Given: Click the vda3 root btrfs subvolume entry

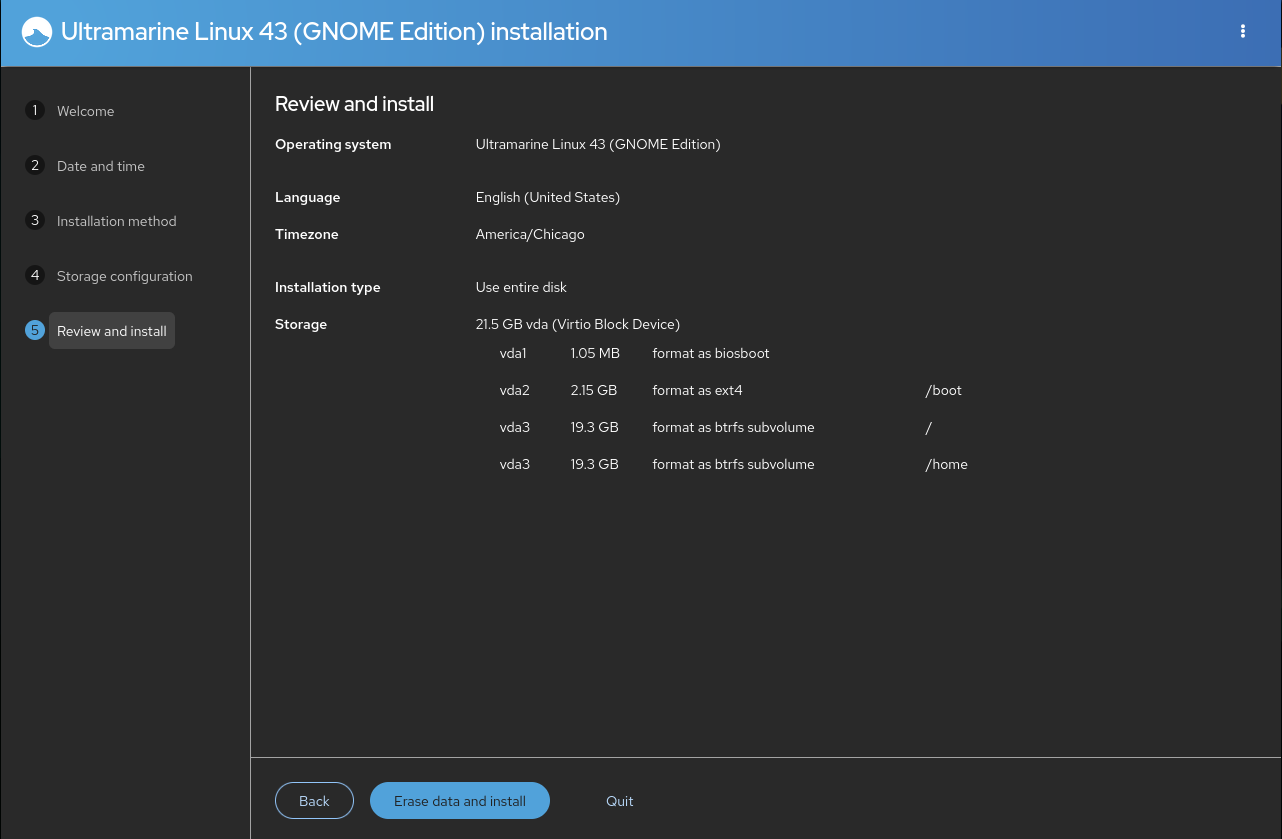Looking at the screenshot, I should 700,427.
